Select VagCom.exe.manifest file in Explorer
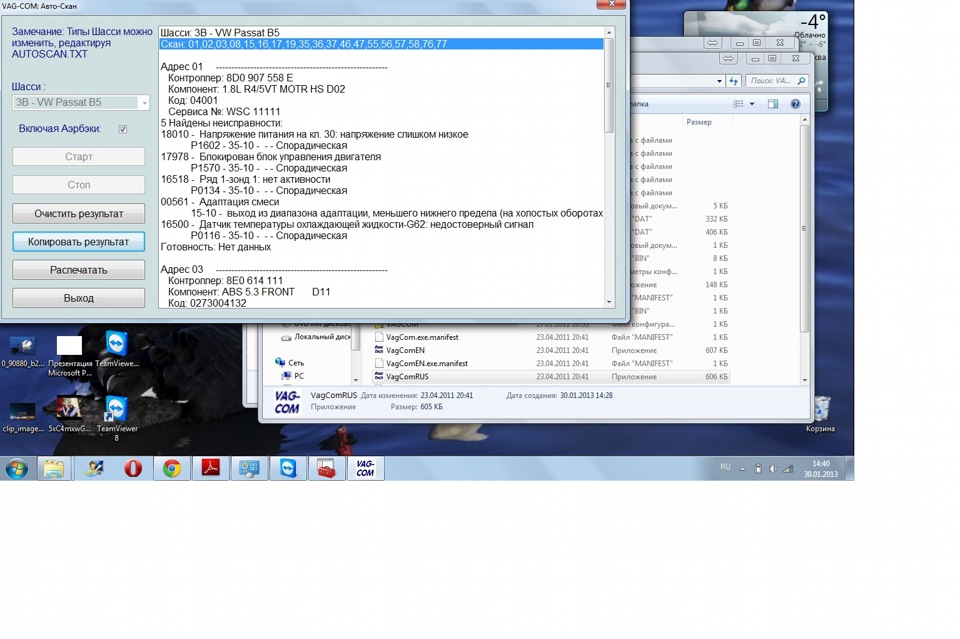 [422, 337]
